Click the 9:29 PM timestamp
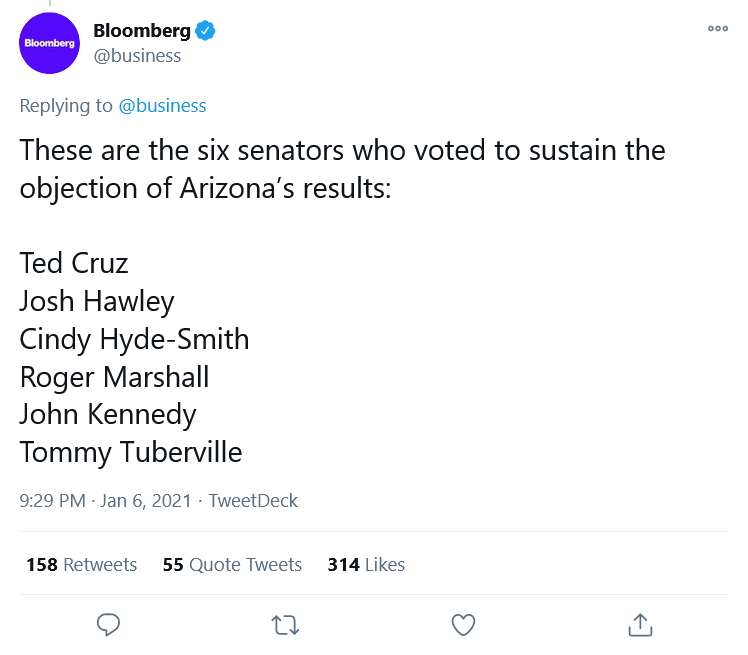 coord(52,501)
